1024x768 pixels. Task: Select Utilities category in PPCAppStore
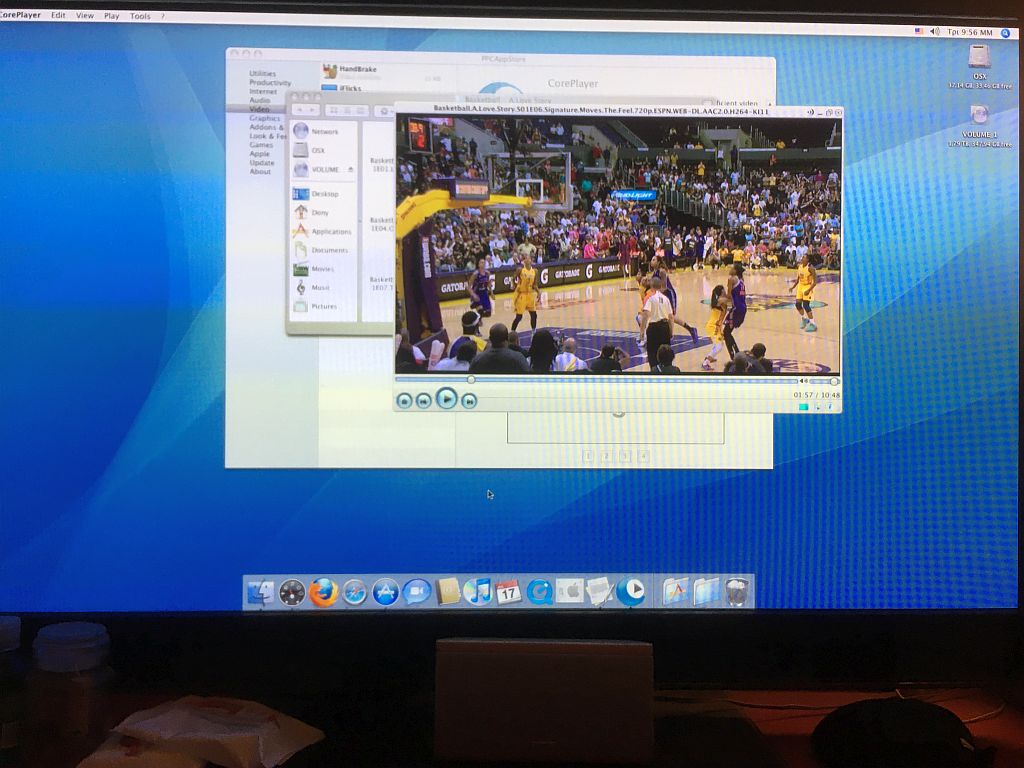click(263, 74)
